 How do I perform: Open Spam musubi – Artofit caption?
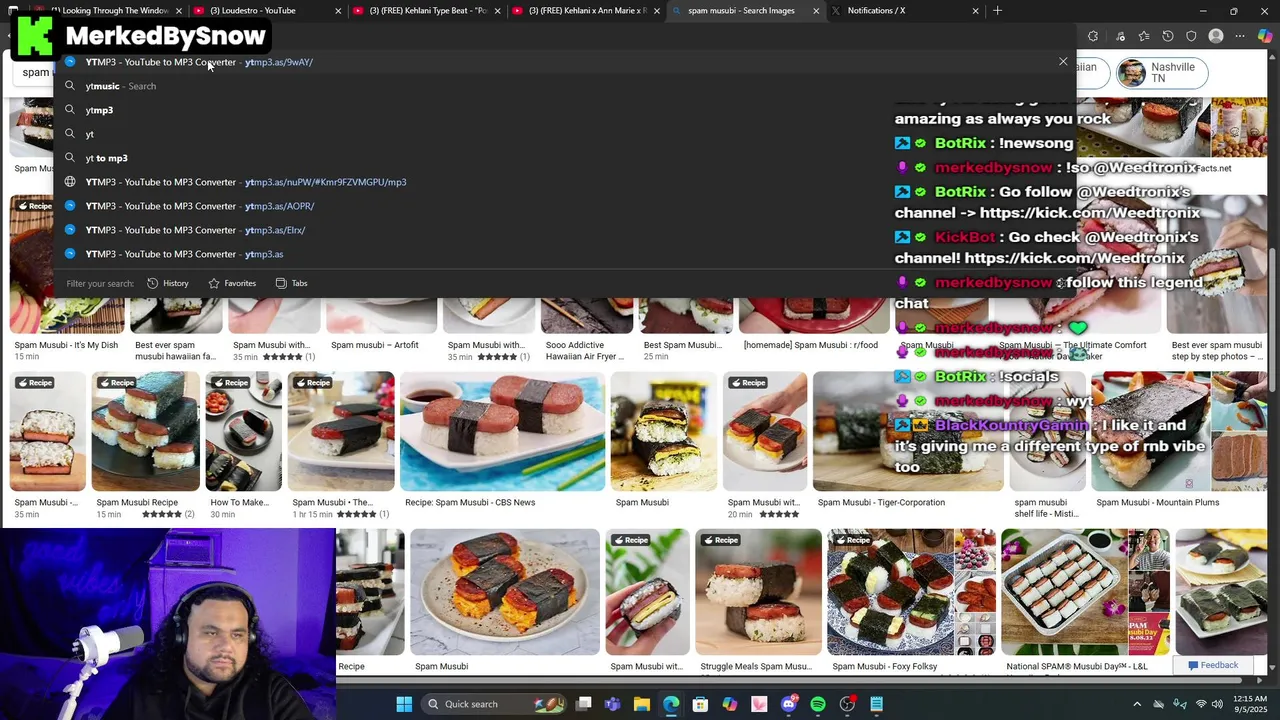click(375, 345)
